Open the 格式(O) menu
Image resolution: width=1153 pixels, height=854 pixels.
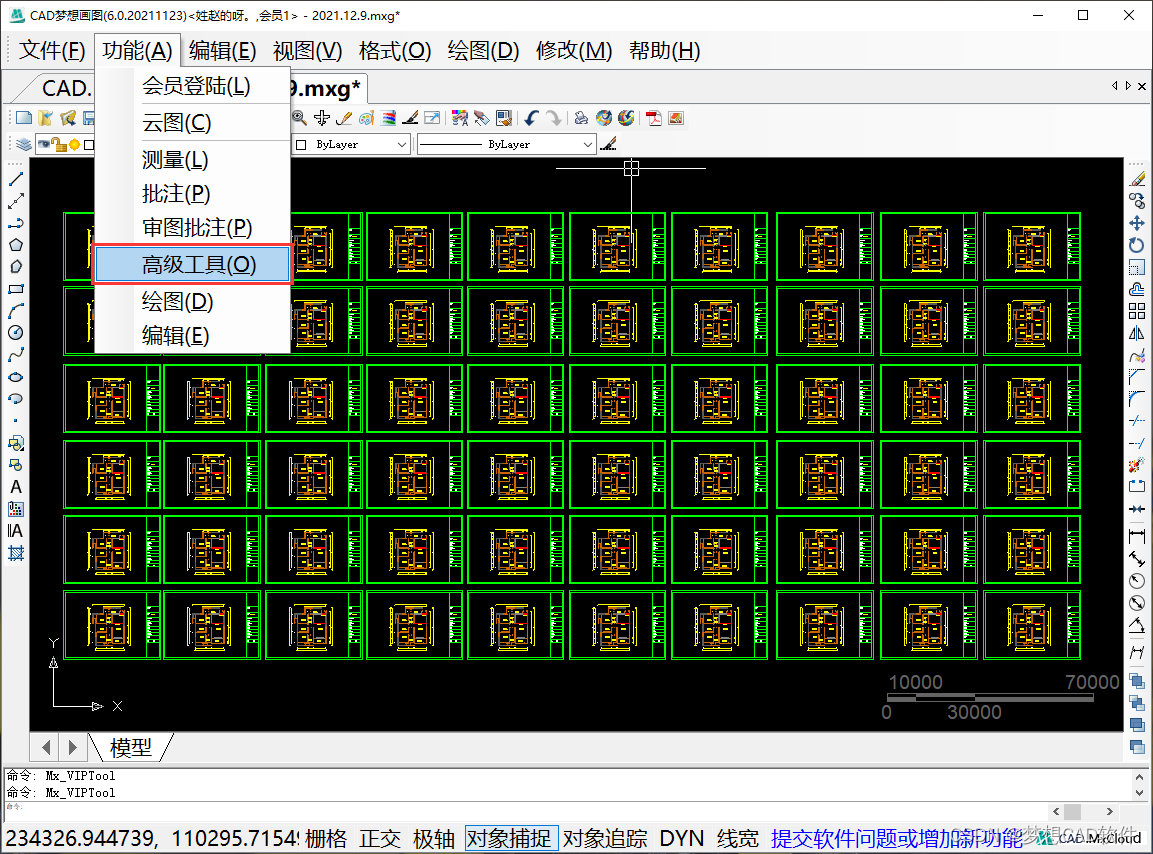coord(395,51)
